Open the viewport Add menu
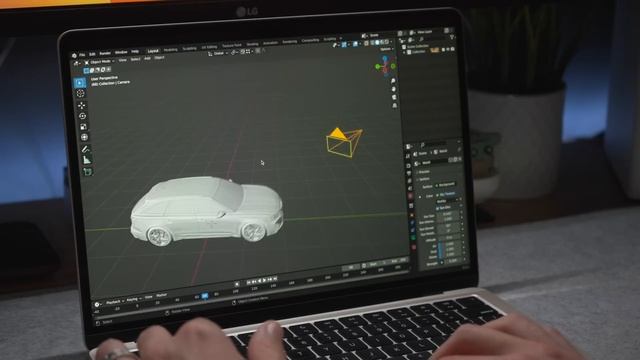This screenshot has width=640, height=360. pyautogui.click(x=147, y=59)
